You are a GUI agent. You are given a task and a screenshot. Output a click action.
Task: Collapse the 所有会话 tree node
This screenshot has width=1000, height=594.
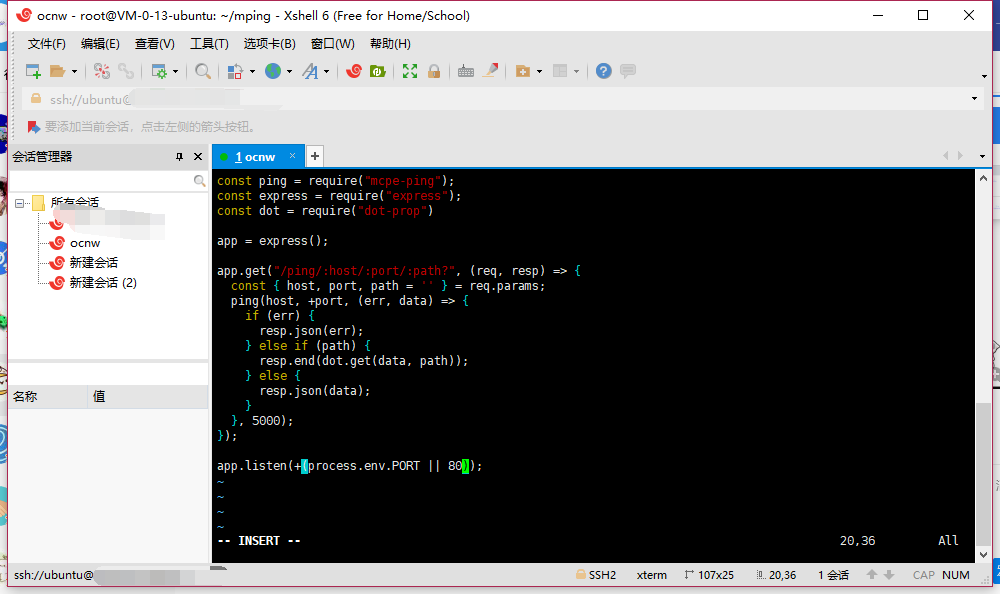19,204
